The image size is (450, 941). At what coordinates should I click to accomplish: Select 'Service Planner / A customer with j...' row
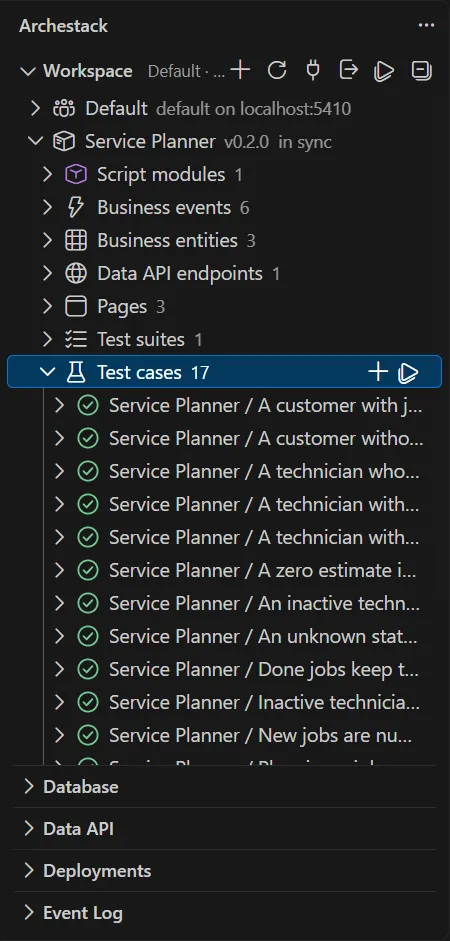(224, 406)
